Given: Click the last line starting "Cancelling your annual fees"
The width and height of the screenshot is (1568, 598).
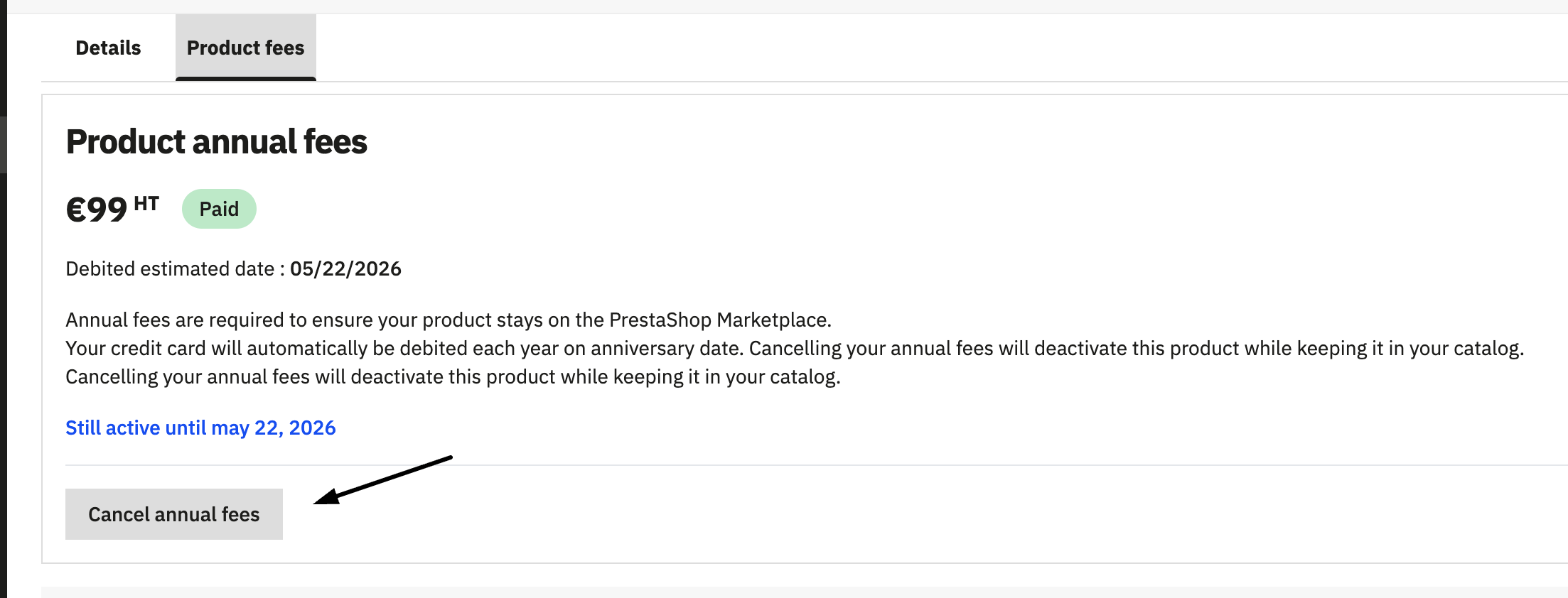Looking at the screenshot, I should pyautogui.click(x=452, y=377).
